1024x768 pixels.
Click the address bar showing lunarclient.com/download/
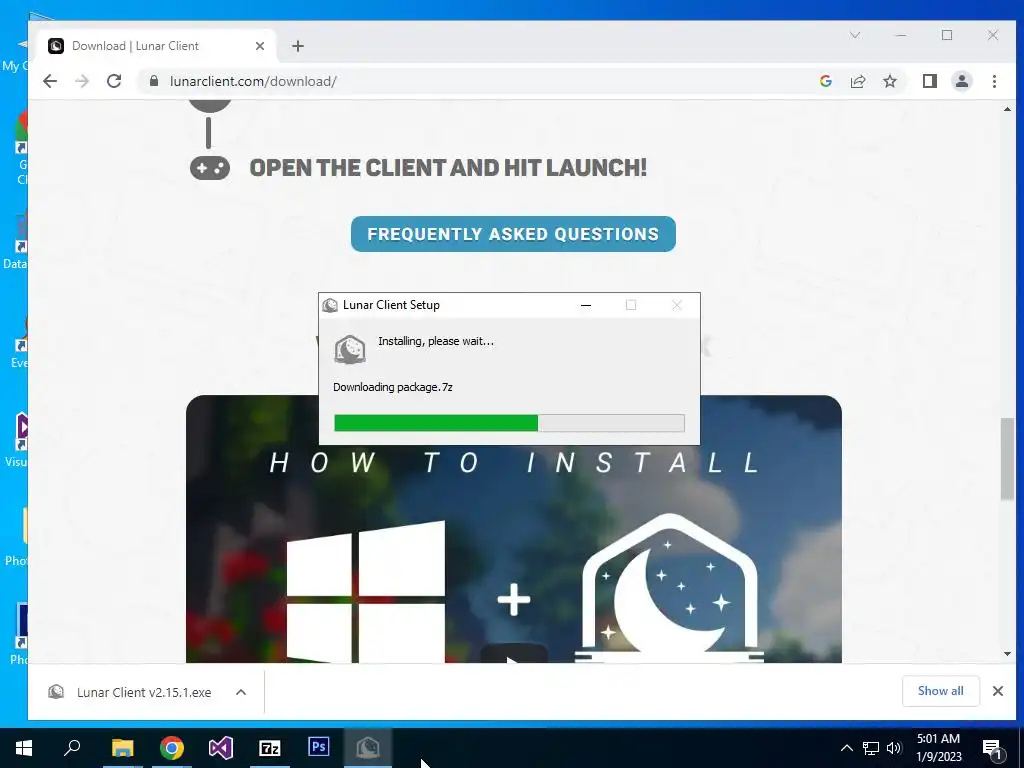pos(483,81)
